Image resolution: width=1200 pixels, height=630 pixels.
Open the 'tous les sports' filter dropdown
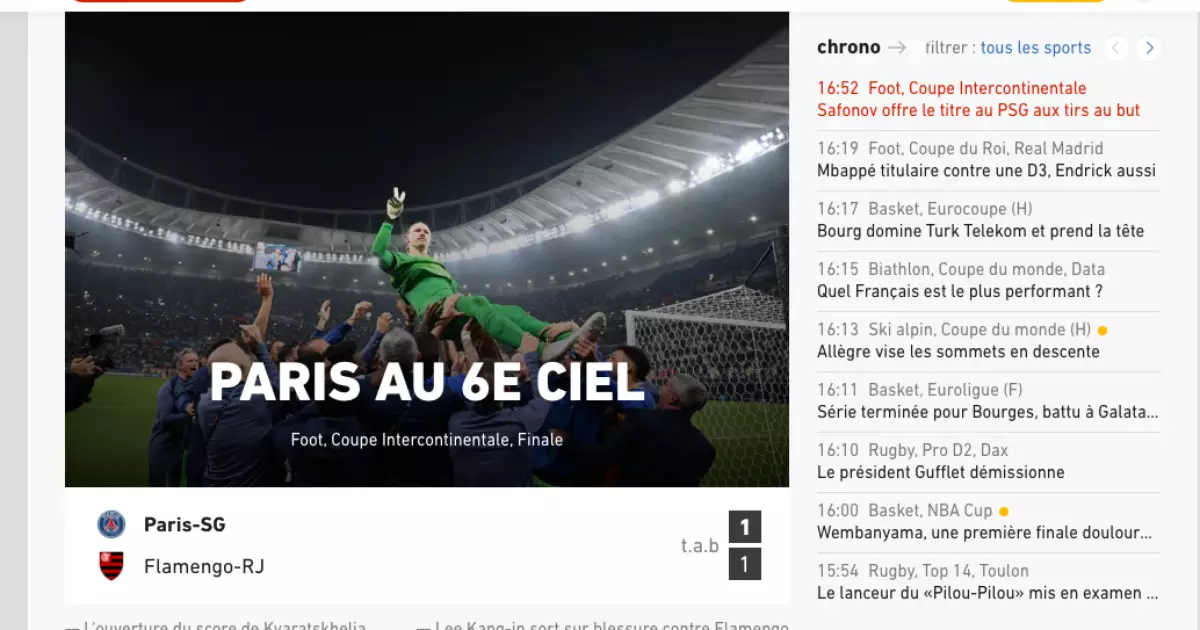click(1035, 47)
